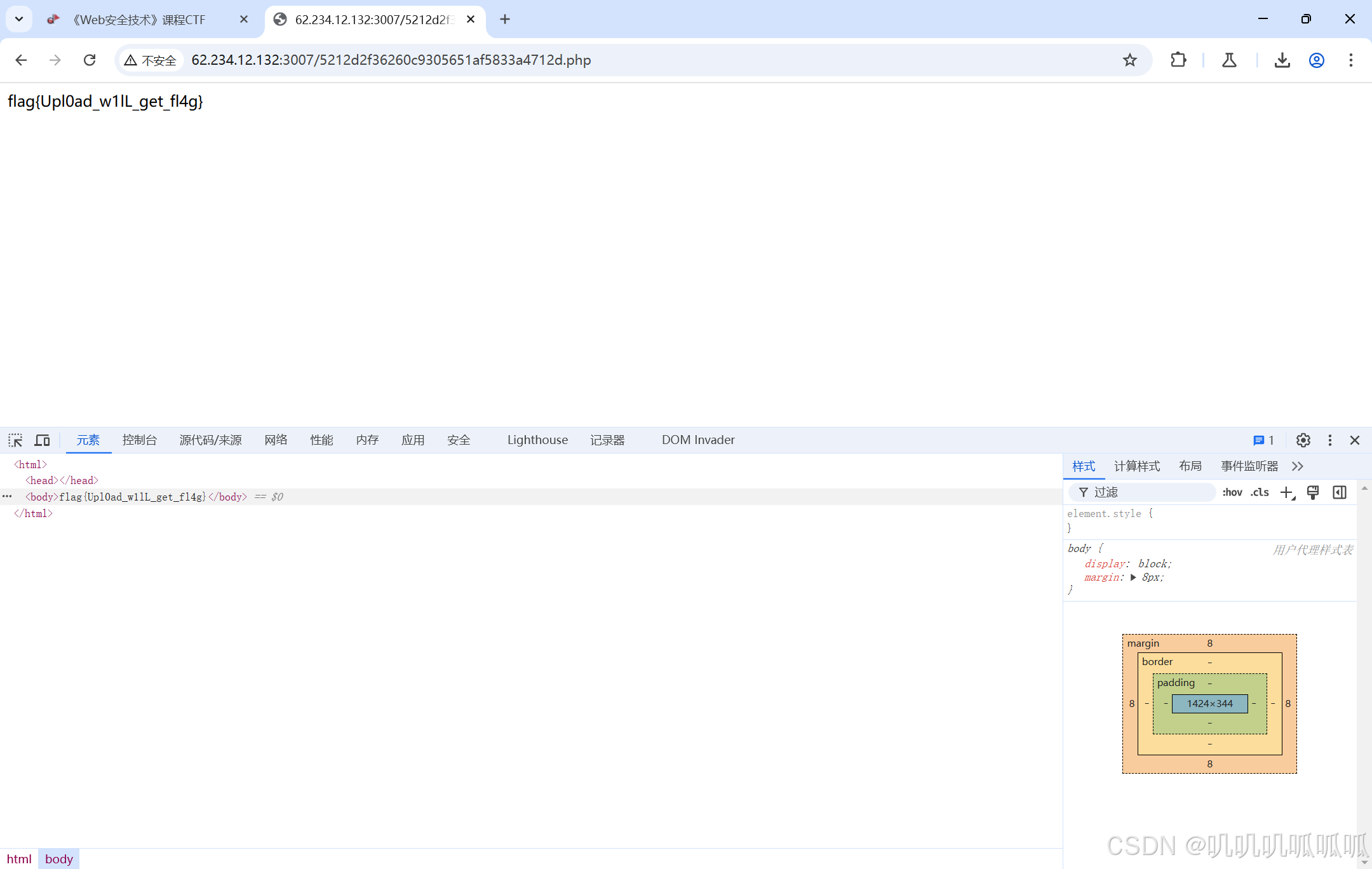Expand the margin shorthand triangle
The height and width of the screenshot is (869, 1372).
[1133, 577]
